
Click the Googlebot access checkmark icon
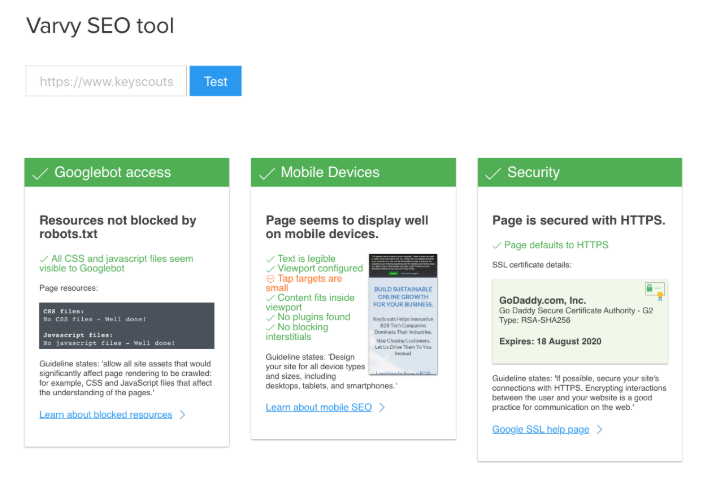(40, 173)
